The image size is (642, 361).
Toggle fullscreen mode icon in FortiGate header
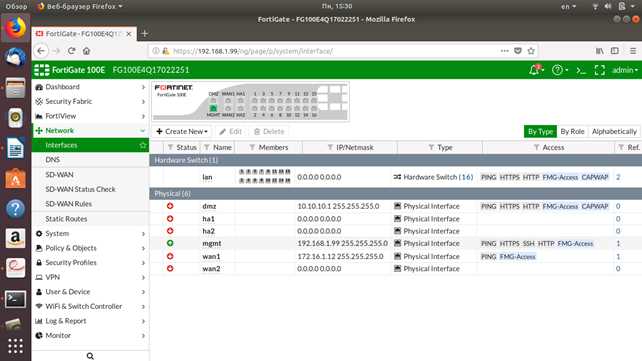point(599,70)
